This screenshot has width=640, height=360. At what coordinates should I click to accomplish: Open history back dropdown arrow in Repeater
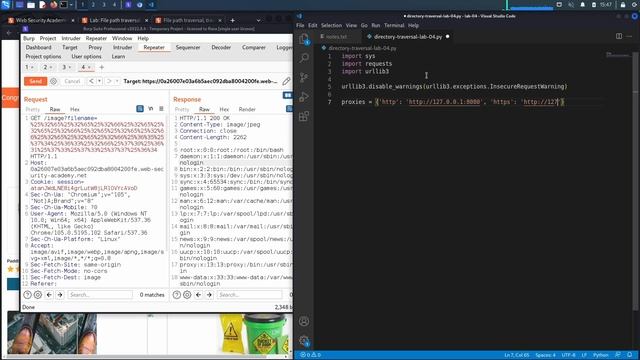[100, 81]
